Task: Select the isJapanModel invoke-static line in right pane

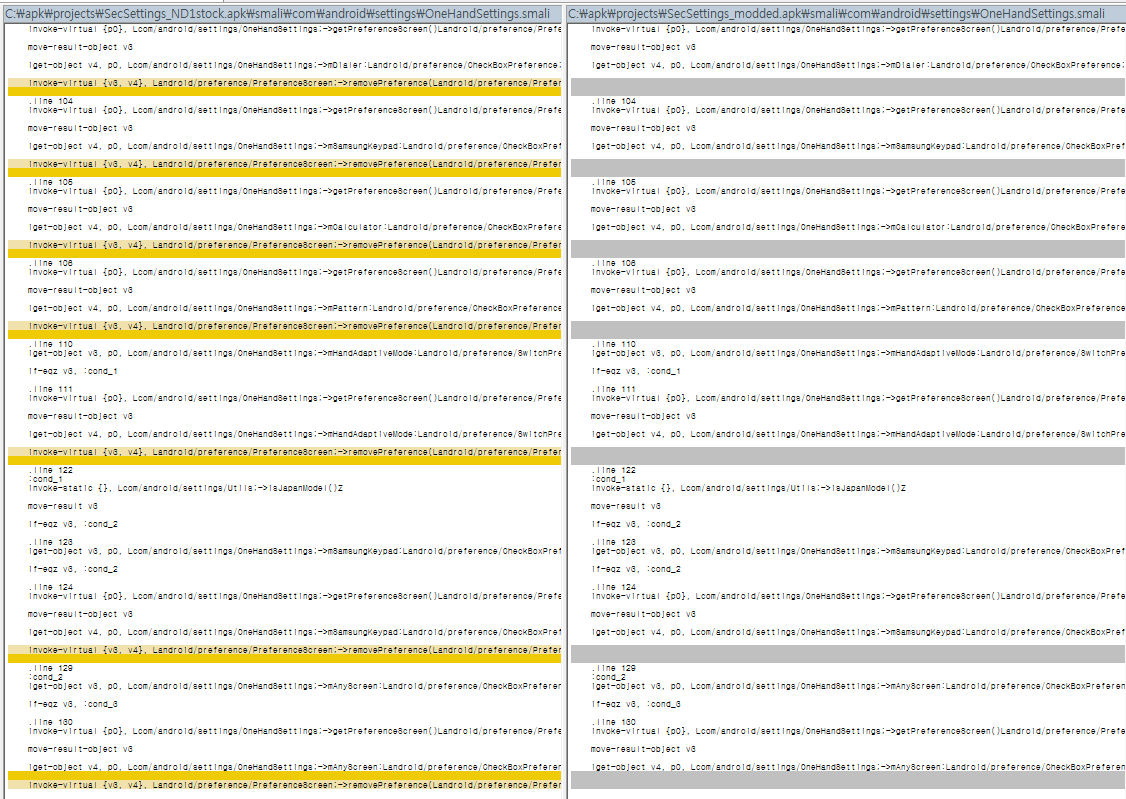Action: [x=748, y=488]
